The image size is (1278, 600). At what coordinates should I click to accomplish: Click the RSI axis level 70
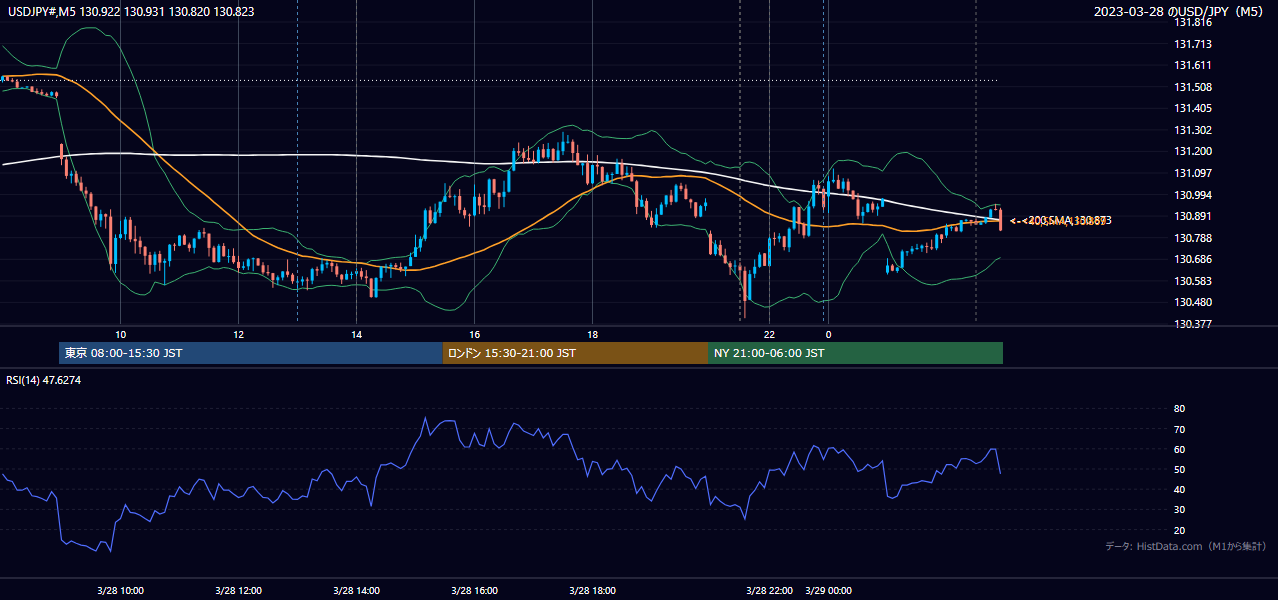click(x=1179, y=429)
